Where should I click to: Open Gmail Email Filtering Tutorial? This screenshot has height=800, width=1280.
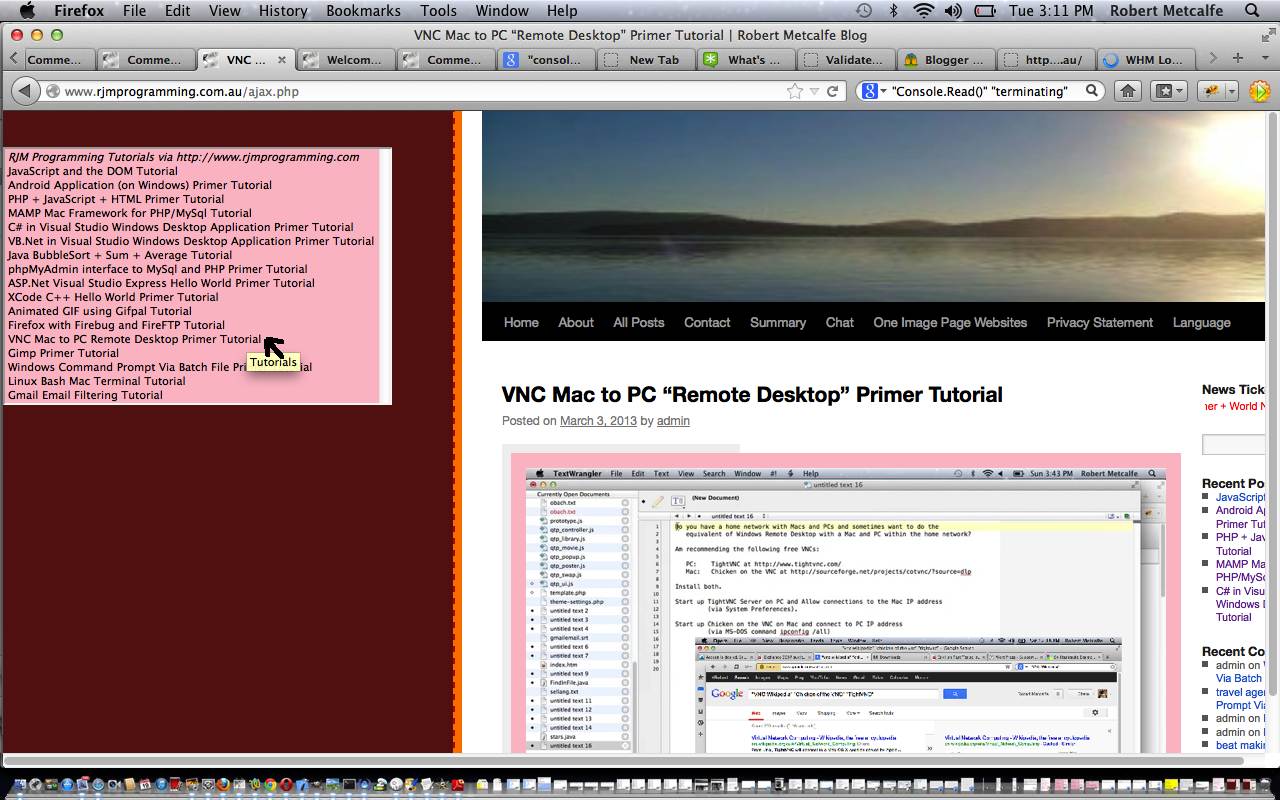click(x=85, y=395)
